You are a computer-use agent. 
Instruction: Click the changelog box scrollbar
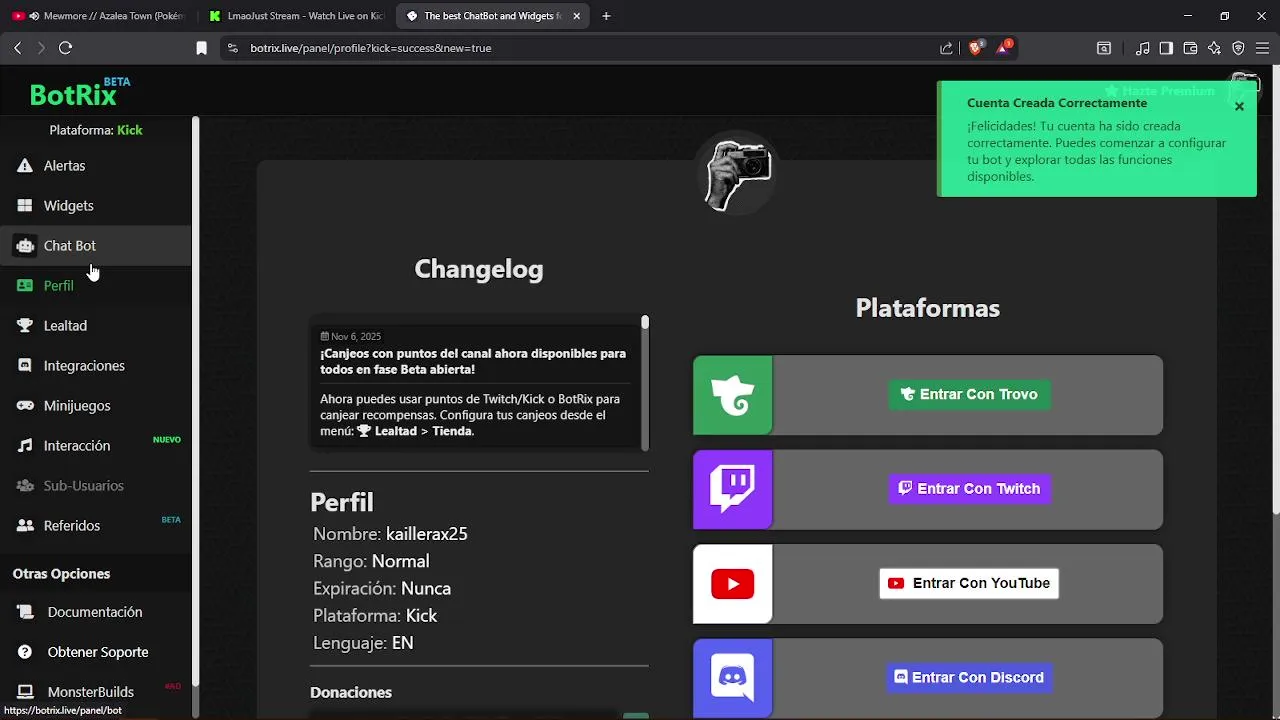(x=645, y=382)
